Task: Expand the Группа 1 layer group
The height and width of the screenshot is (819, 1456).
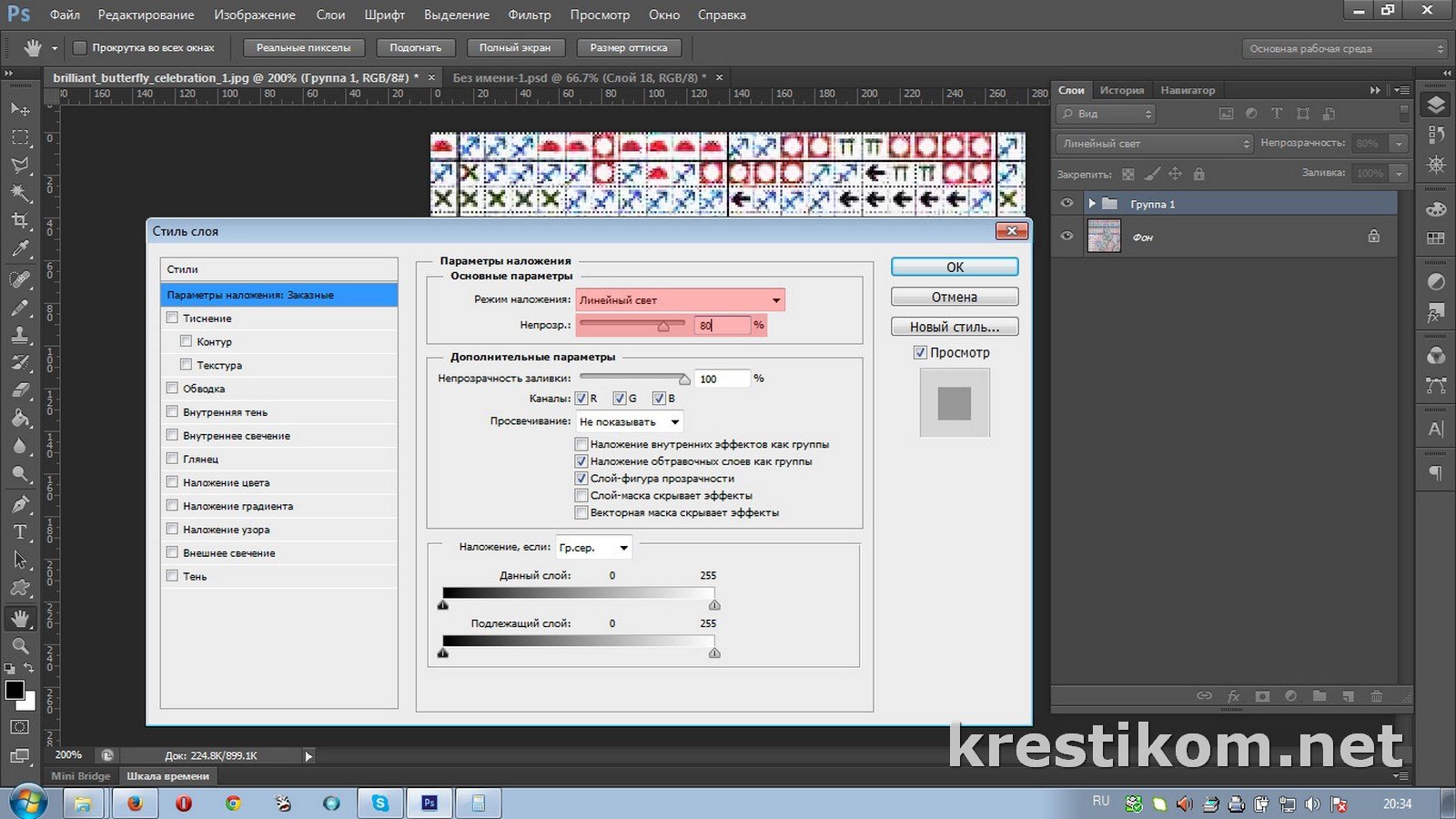Action: click(x=1091, y=204)
